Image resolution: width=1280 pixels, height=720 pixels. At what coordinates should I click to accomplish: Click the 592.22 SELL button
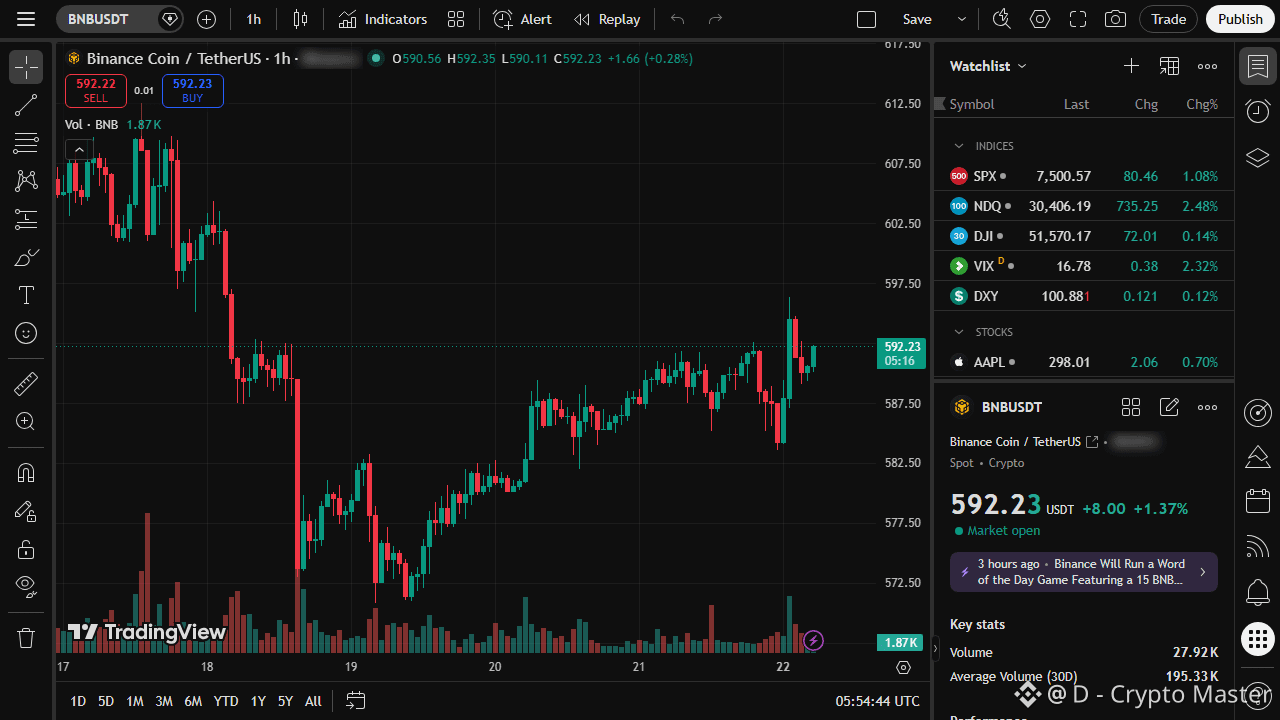96,91
